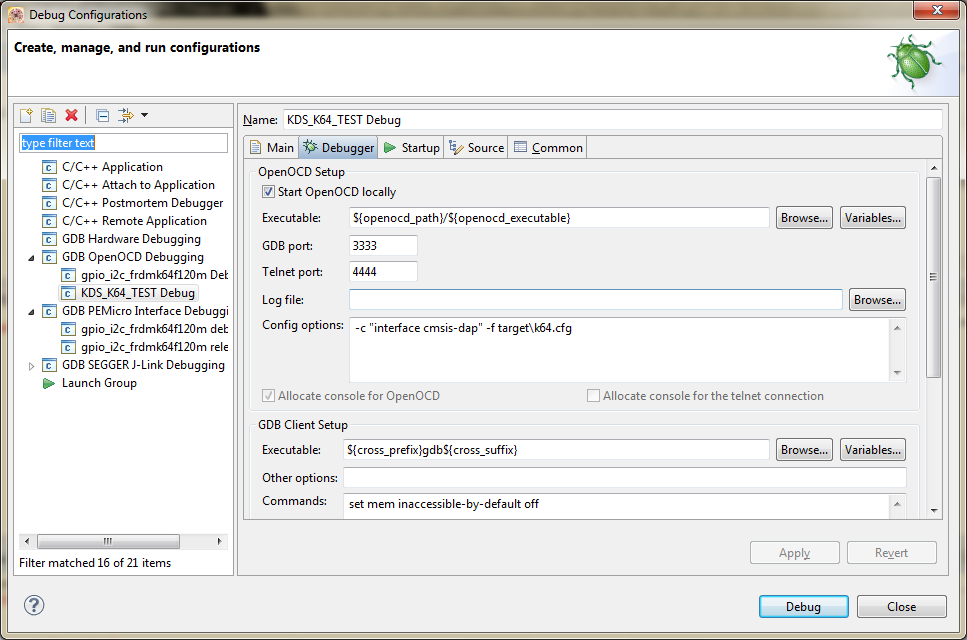Select gpio_i2c_frdmk64f120m Debug under OpenOCD
The width and height of the screenshot is (967, 640).
pyautogui.click(x=154, y=275)
